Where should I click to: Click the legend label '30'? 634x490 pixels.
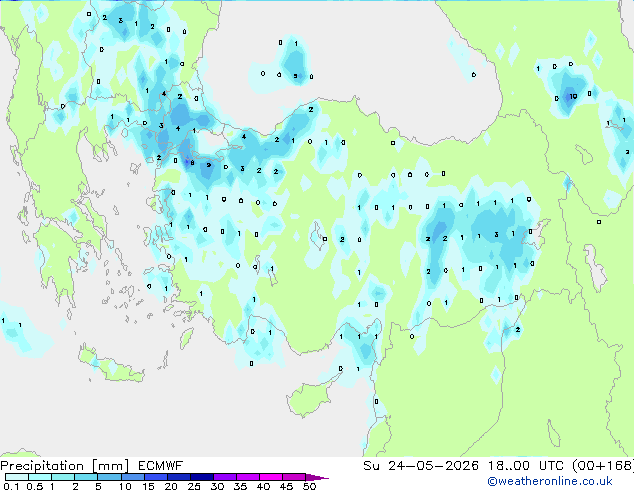click(217, 486)
